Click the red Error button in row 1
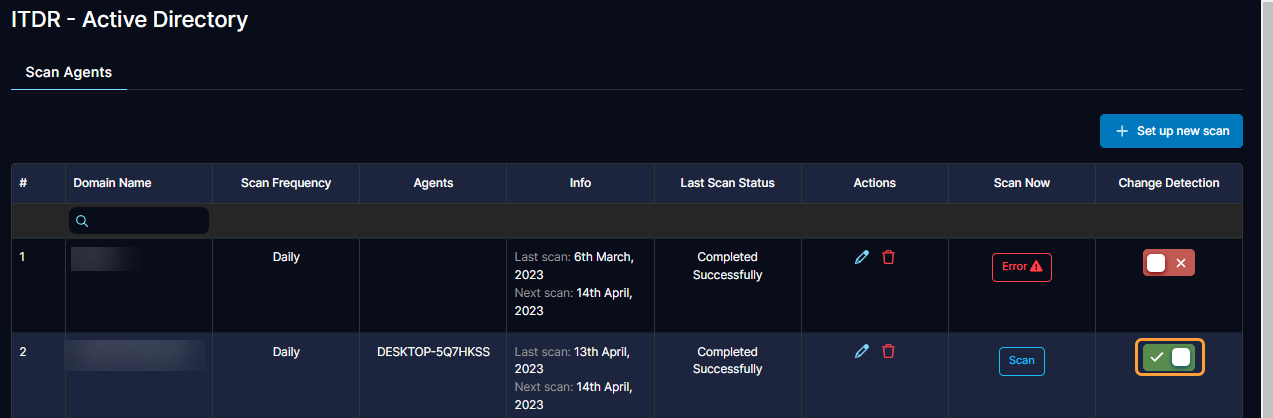 1021,267
